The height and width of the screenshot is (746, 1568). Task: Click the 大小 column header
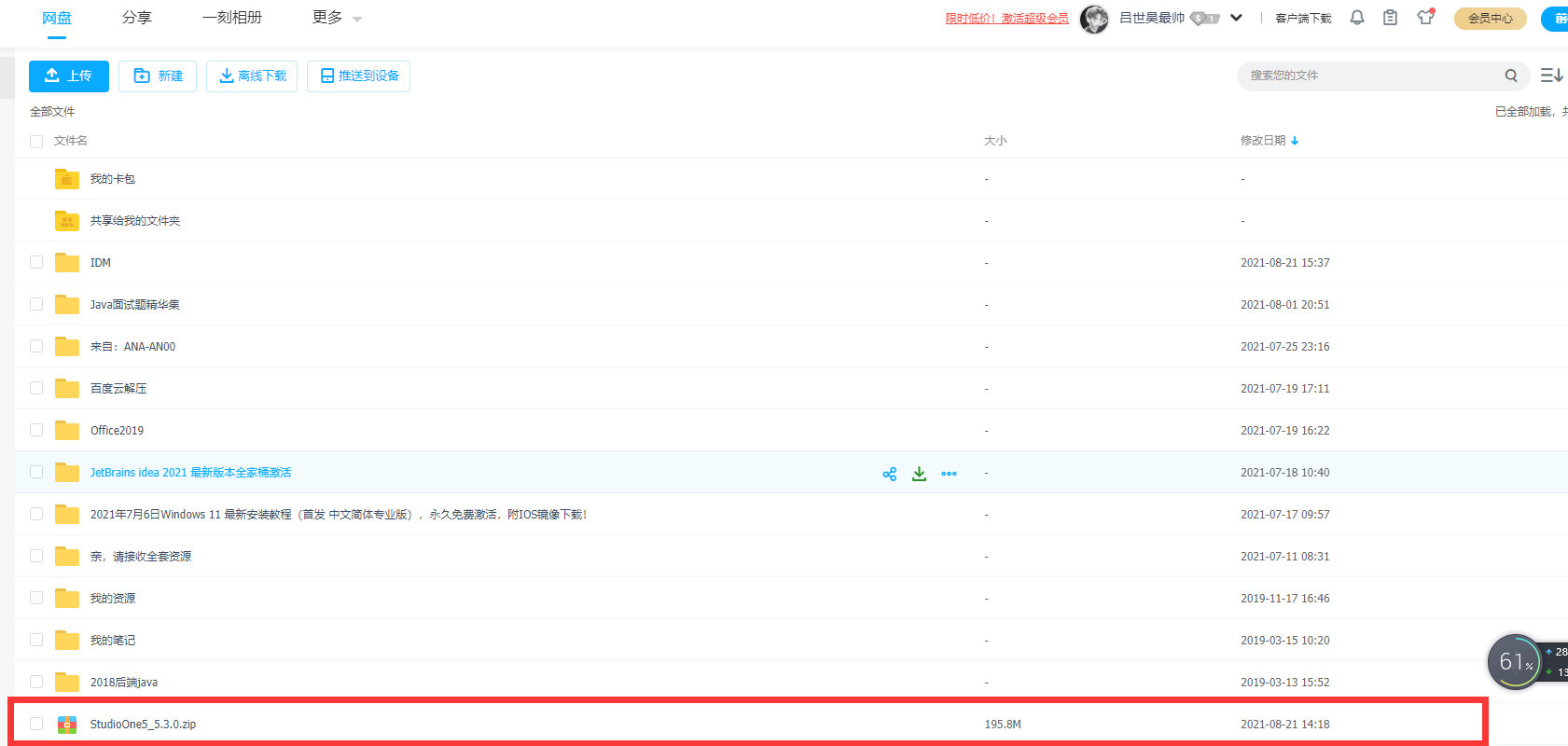995,141
